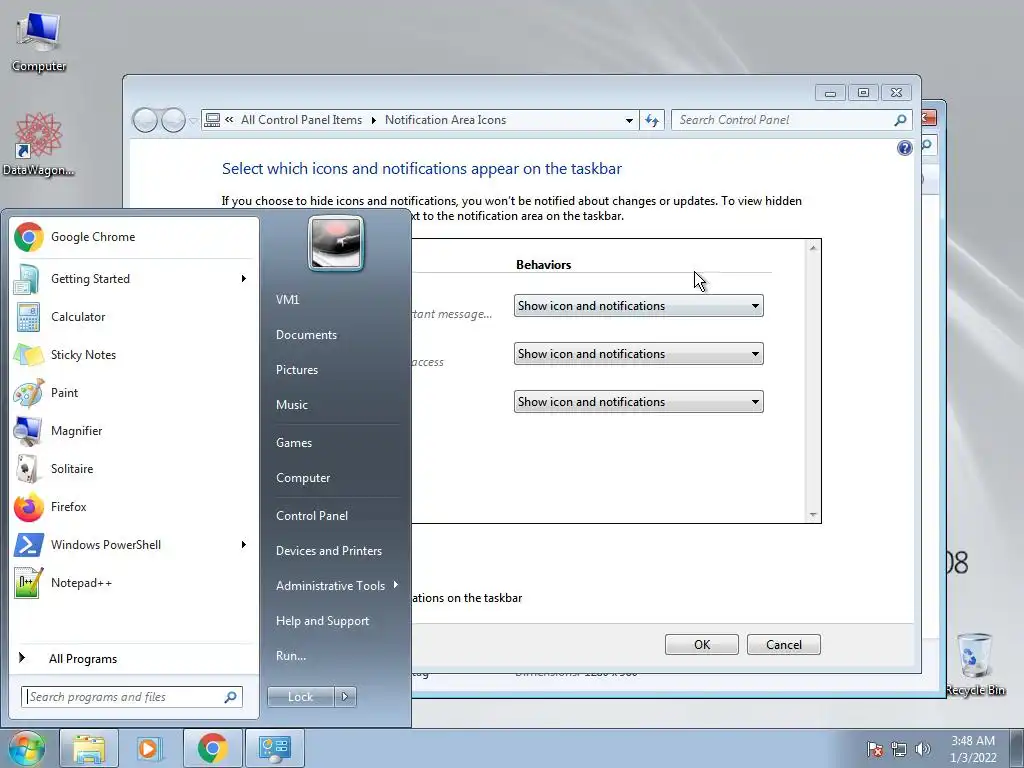The width and height of the screenshot is (1024, 768).
Task: Open Notepad++ from Start menu
Action: click(134, 583)
